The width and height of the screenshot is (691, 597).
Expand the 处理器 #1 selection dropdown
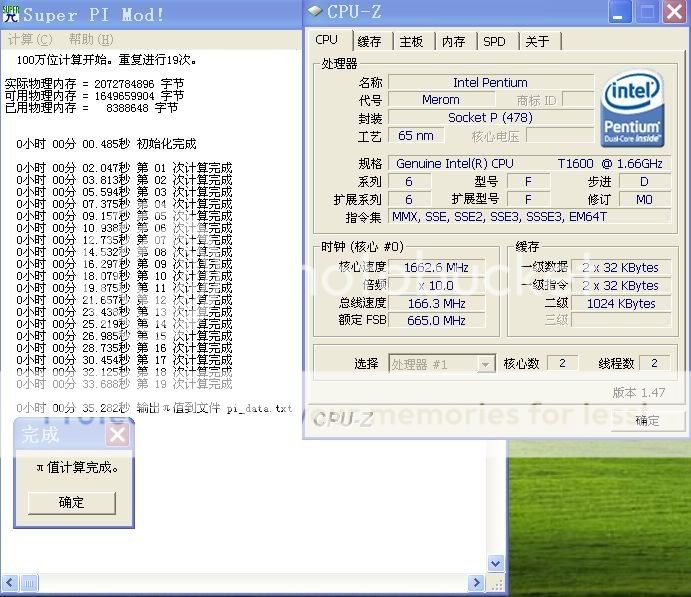click(x=485, y=365)
